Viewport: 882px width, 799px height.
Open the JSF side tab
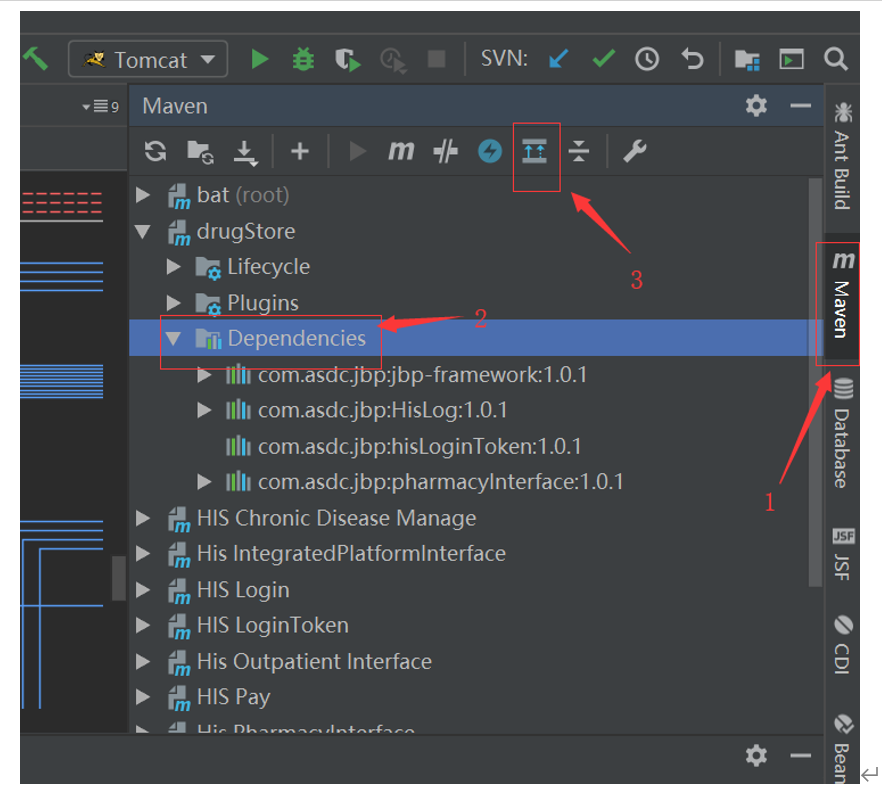tap(842, 554)
